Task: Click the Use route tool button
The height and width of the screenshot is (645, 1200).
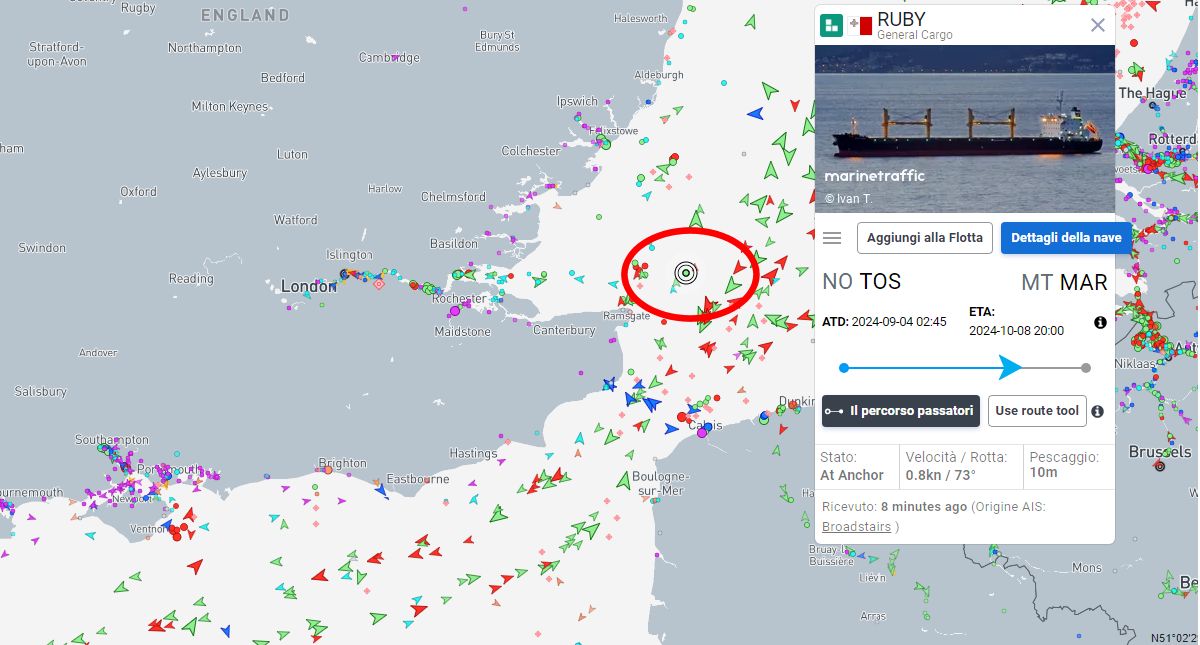Action: [x=1037, y=411]
